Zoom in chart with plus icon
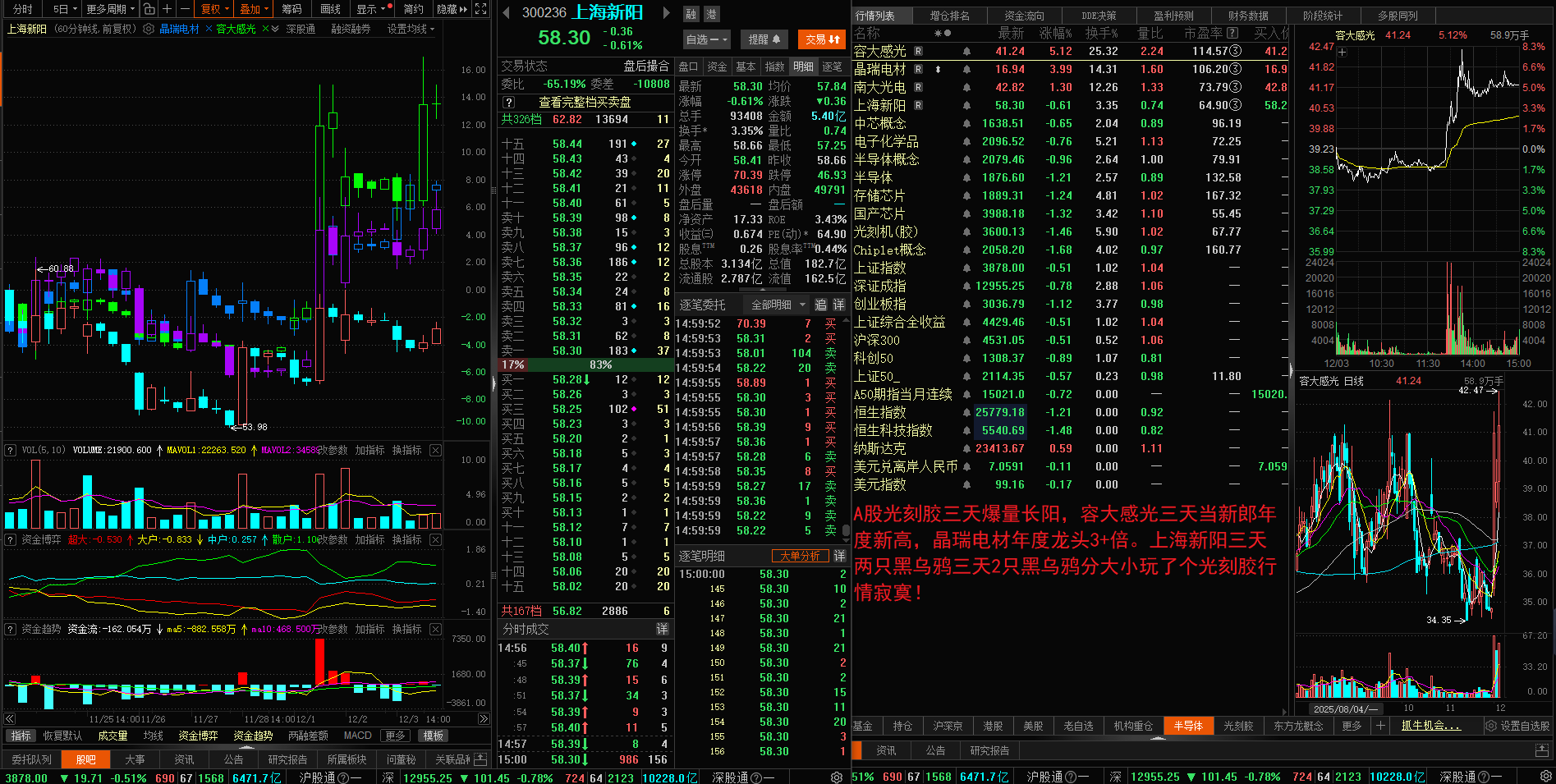Screen dimensions: 1556x784 [167, 9]
